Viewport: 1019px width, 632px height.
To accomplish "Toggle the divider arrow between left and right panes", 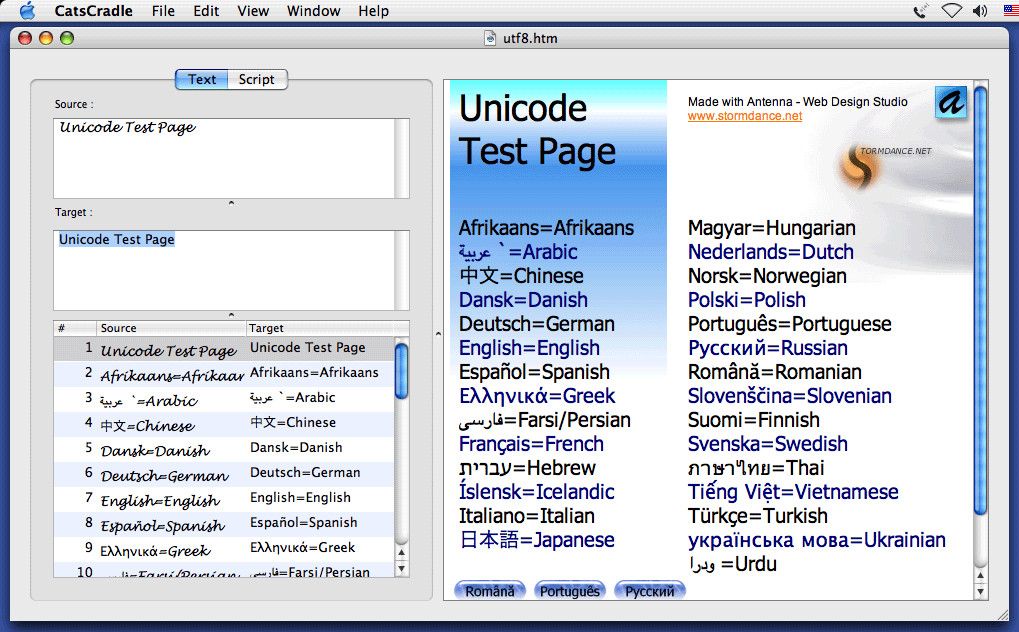I will click(x=438, y=334).
